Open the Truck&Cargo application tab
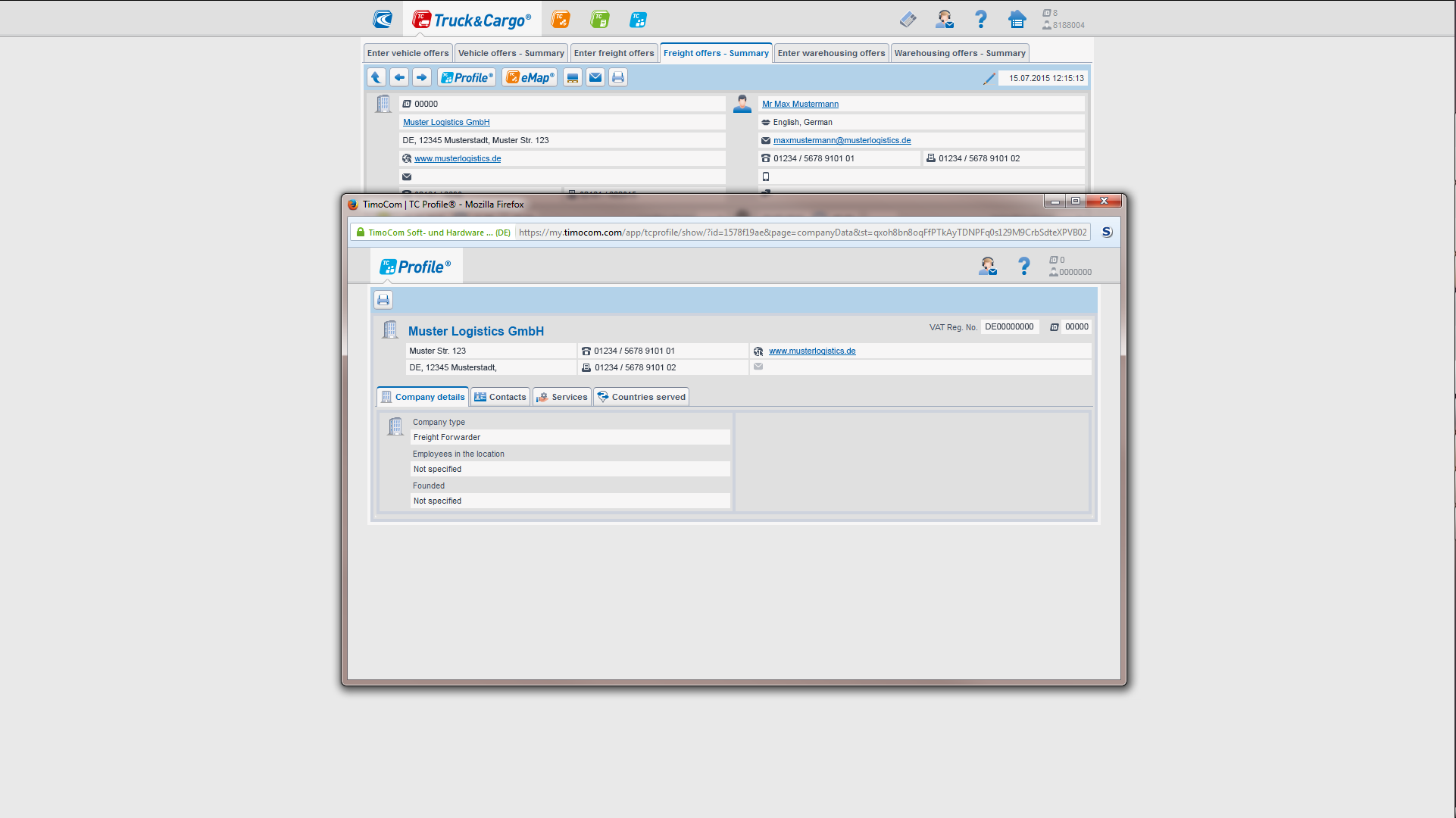1456x818 pixels. pyautogui.click(x=472, y=20)
